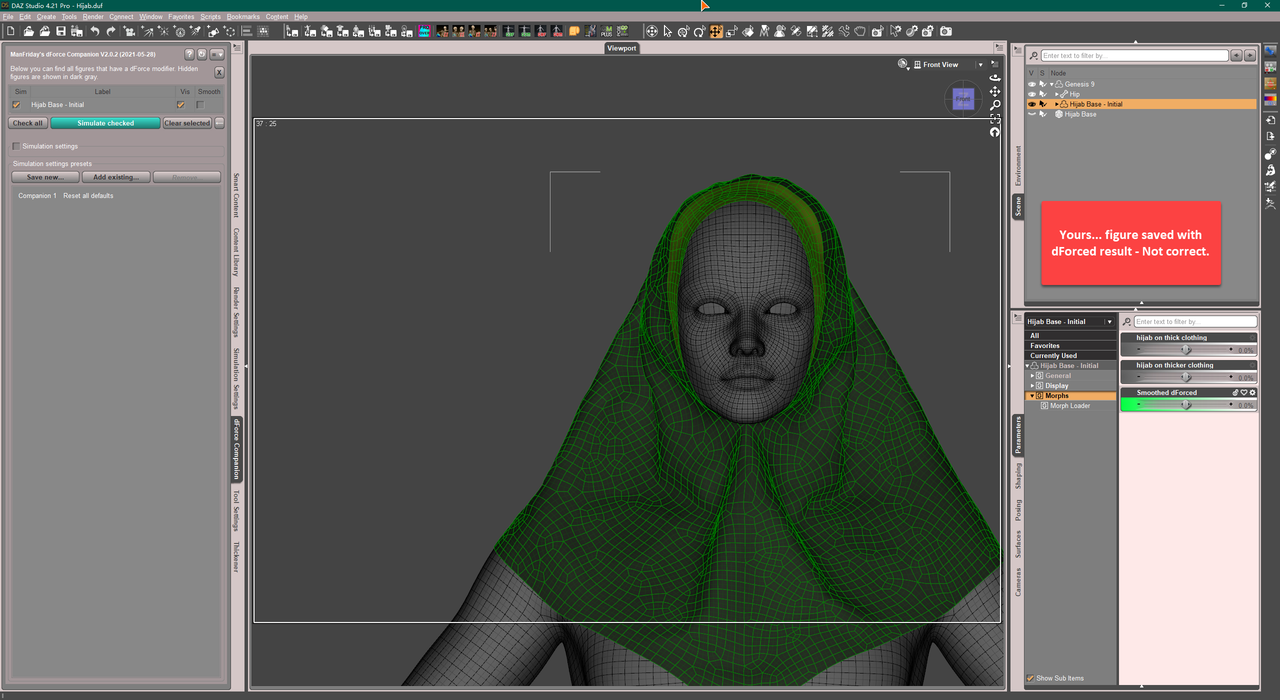Click the New Scene file icon
The height and width of the screenshot is (700, 1280).
click(10, 32)
